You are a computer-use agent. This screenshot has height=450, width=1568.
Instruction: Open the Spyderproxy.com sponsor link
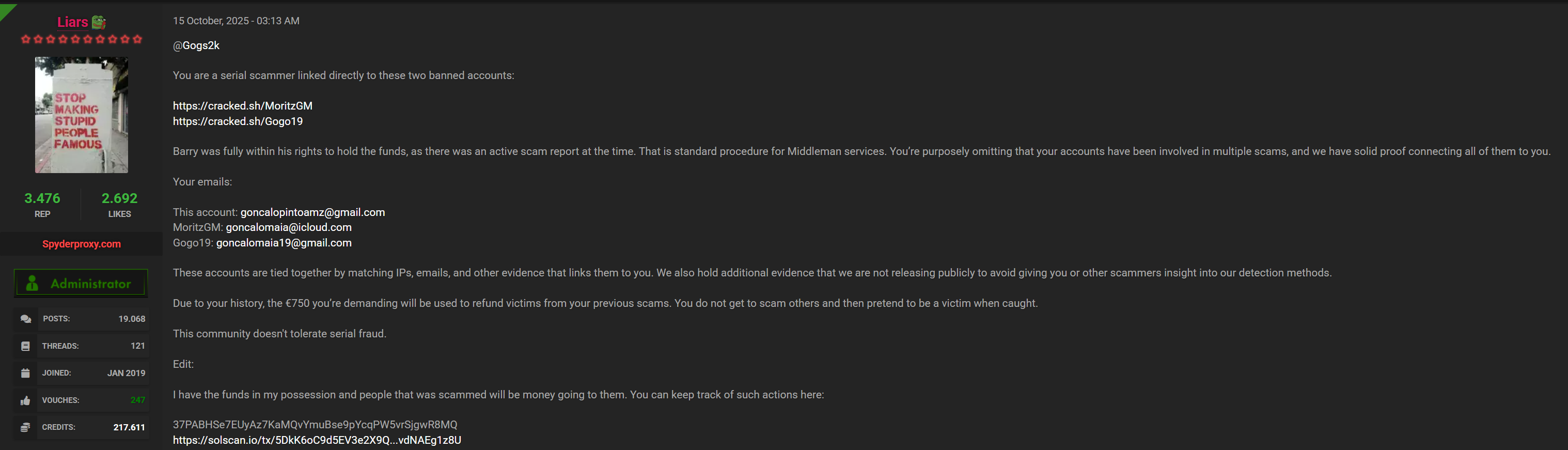82,244
